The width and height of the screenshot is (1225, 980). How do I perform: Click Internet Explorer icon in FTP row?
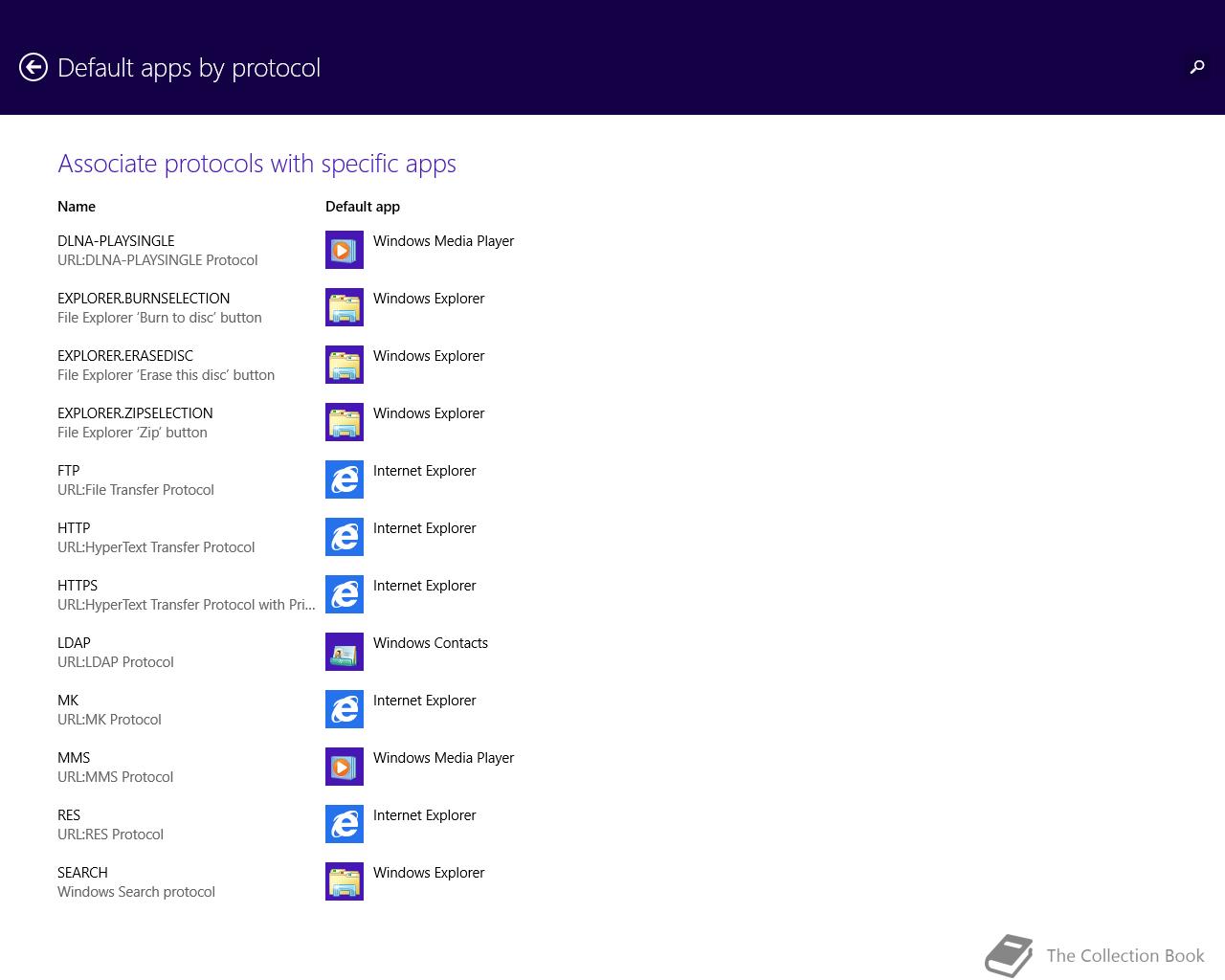[345, 479]
